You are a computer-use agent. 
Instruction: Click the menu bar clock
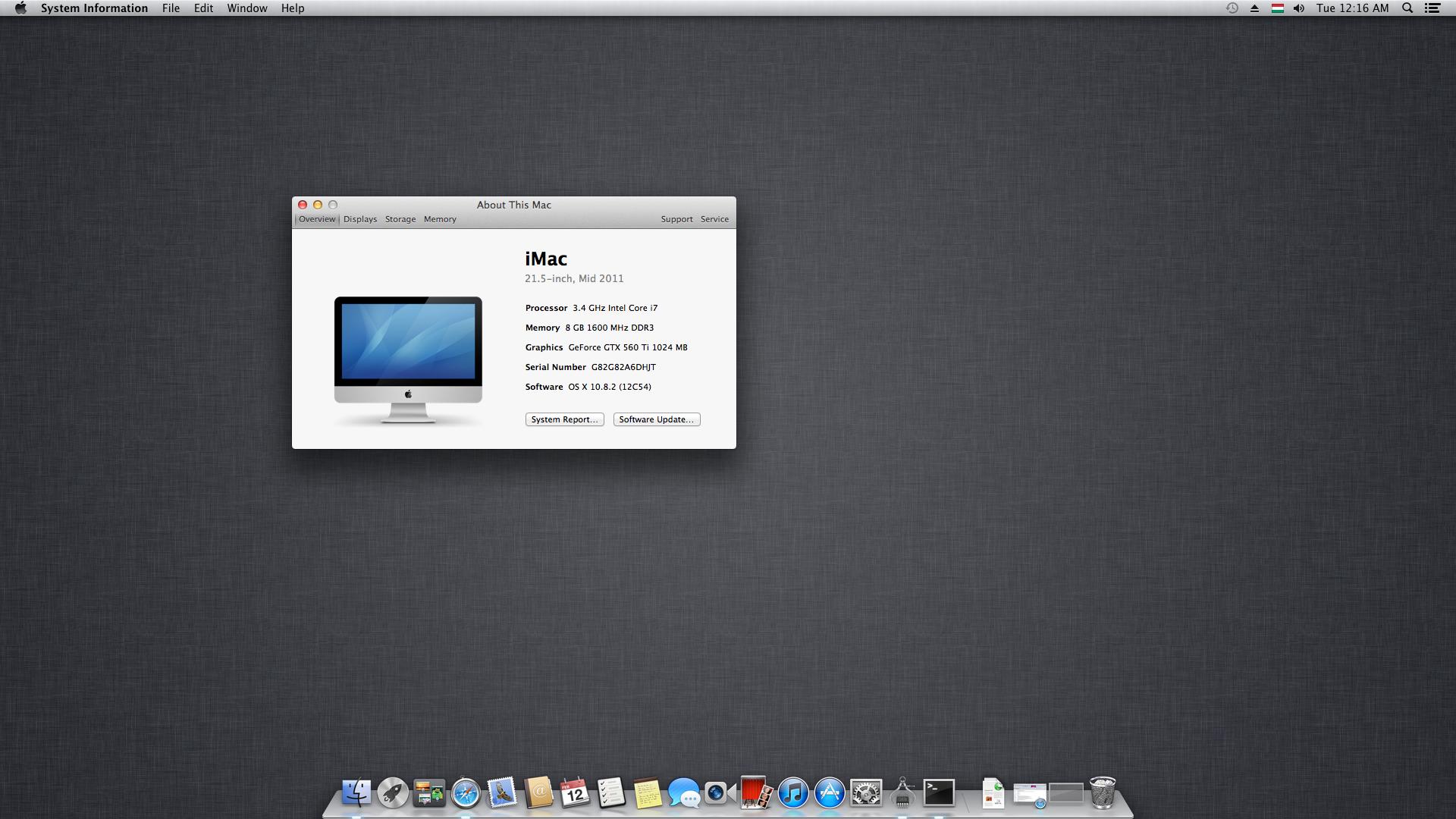point(1353,8)
